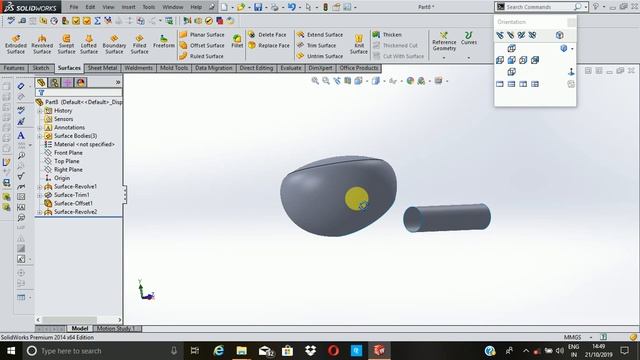Select the Knit Surface tool
Screen dimensions: 640x360
tap(359, 44)
